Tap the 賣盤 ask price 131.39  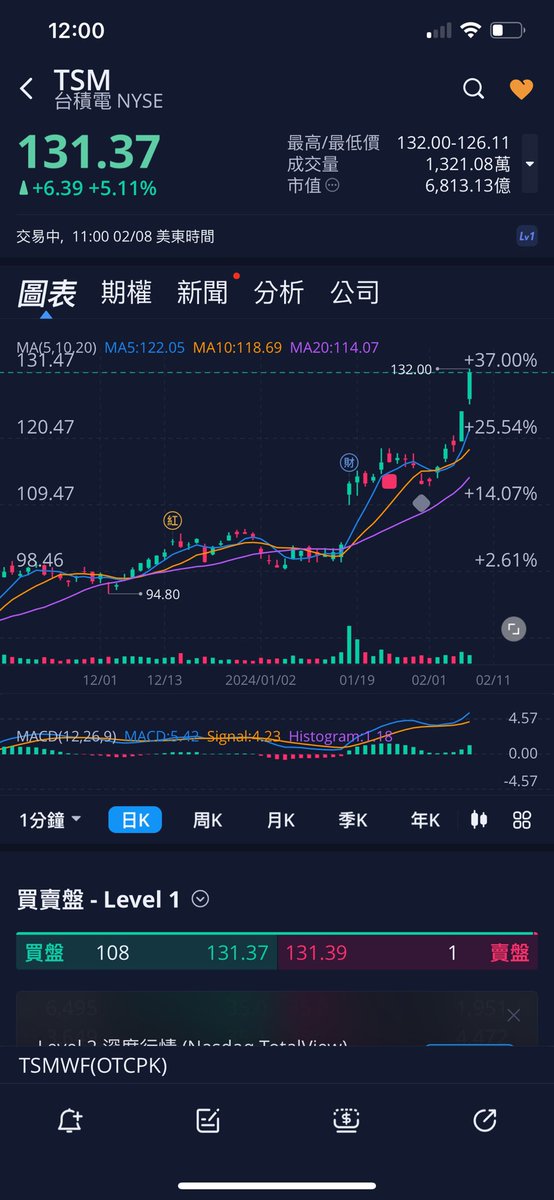pos(317,953)
